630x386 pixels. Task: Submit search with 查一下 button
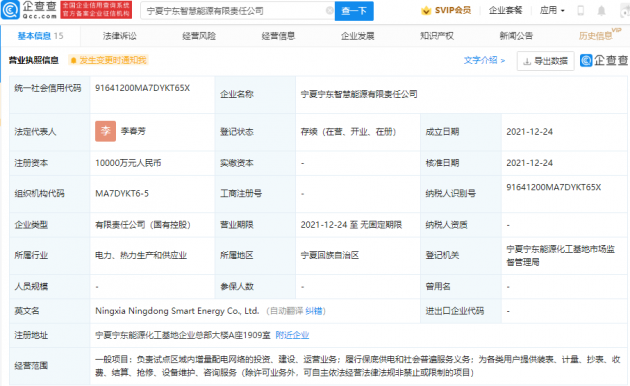354,11
